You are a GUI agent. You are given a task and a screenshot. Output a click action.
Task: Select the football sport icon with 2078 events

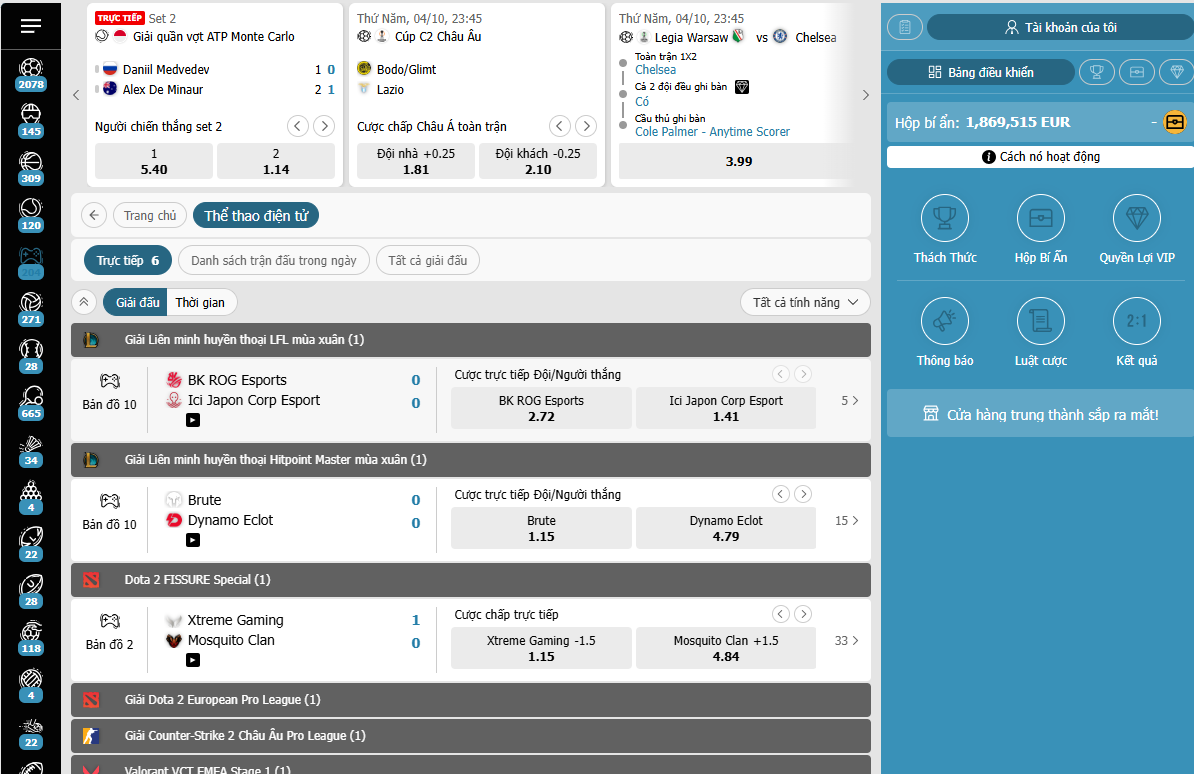coord(31,69)
